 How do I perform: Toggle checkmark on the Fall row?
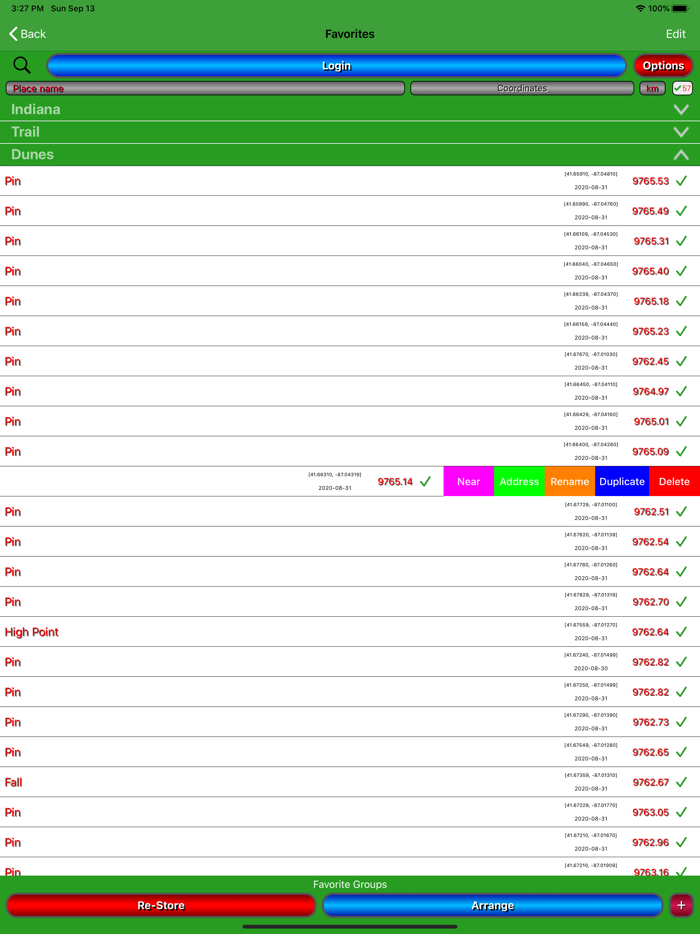click(x=682, y=782)
